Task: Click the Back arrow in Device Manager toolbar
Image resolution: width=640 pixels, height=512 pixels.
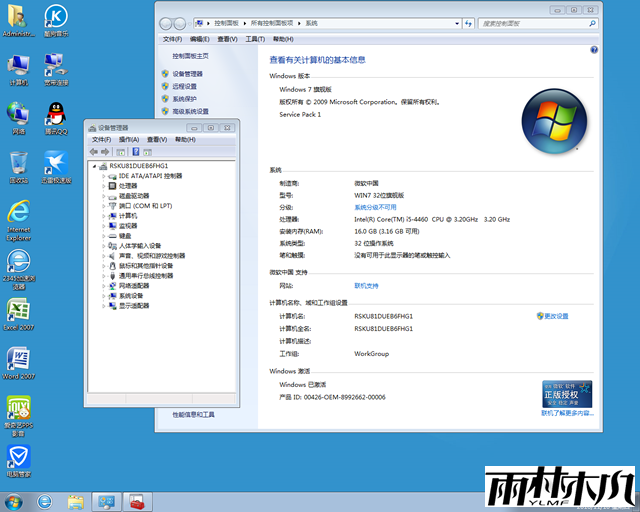Action: click(94, 152)
